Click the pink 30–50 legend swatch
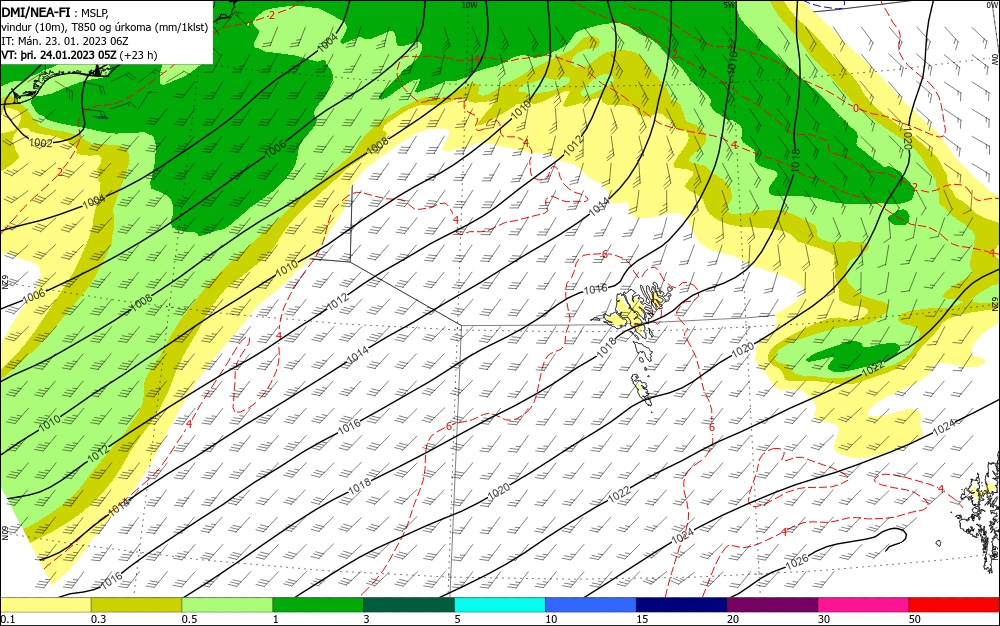The height and width of the screenshot is (626, 1000). [864, 604]
